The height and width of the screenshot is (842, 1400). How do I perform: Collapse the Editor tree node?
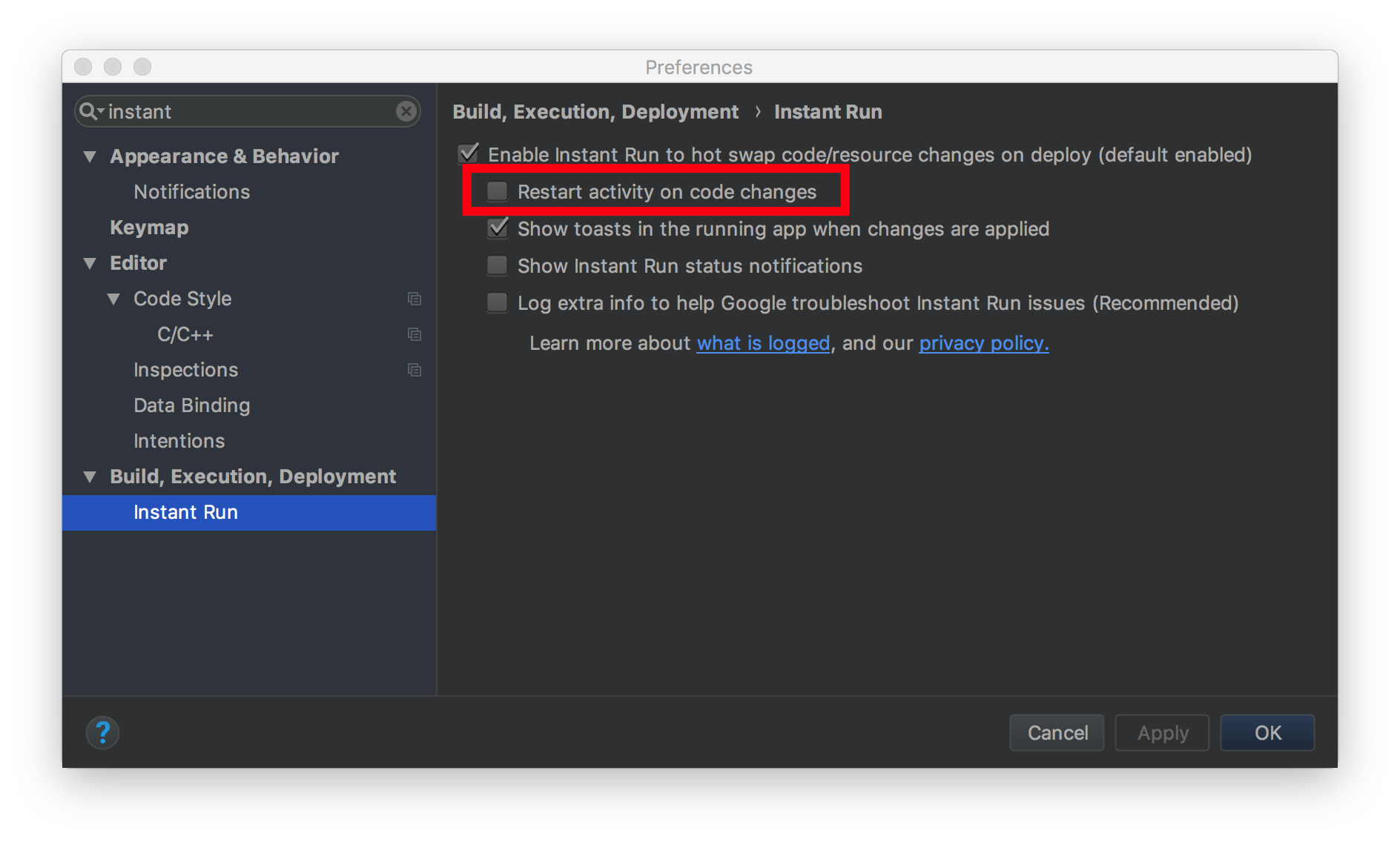90,263
